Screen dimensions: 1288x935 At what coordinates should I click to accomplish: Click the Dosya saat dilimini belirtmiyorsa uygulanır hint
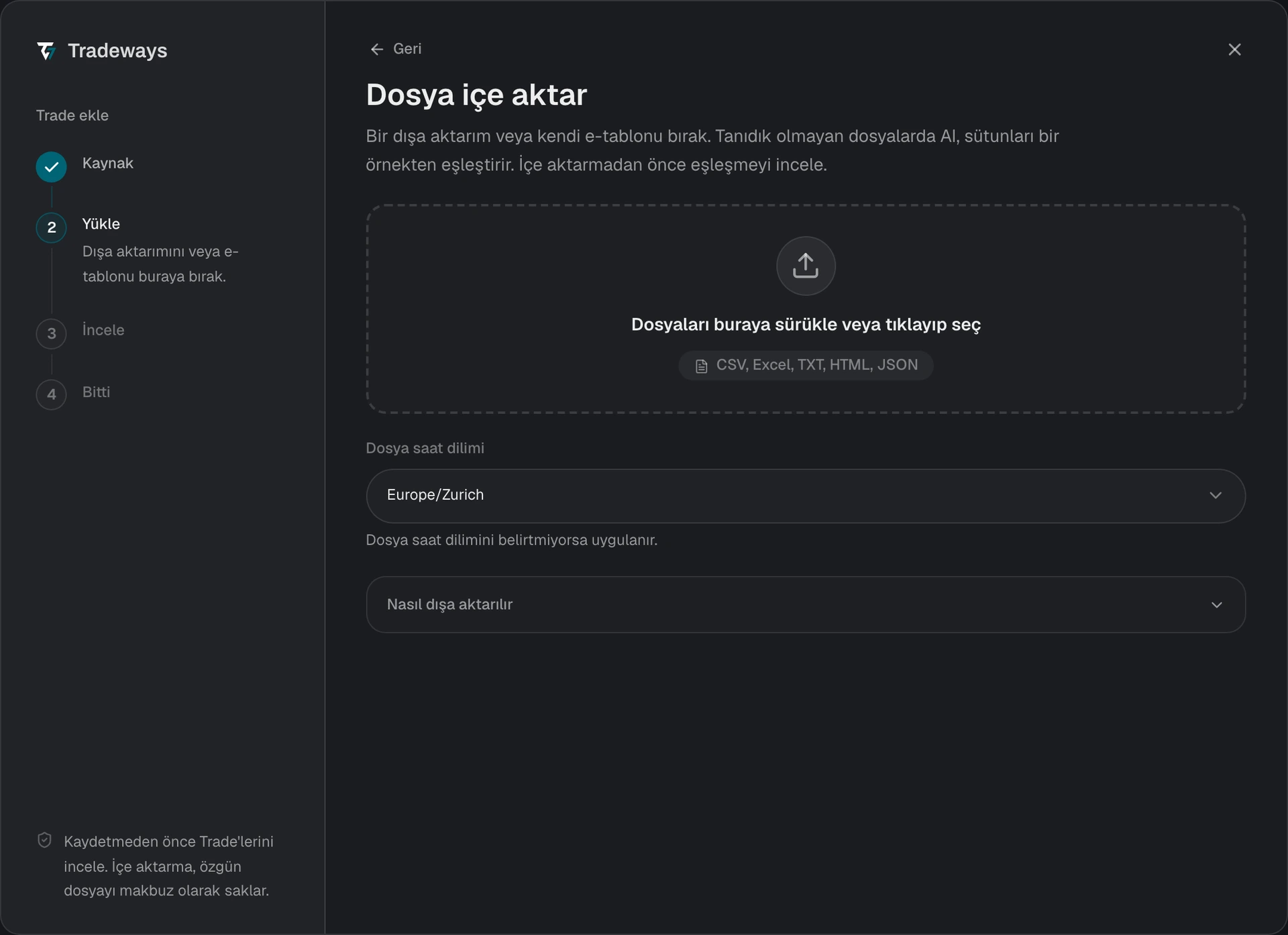[x=511, y=540]
